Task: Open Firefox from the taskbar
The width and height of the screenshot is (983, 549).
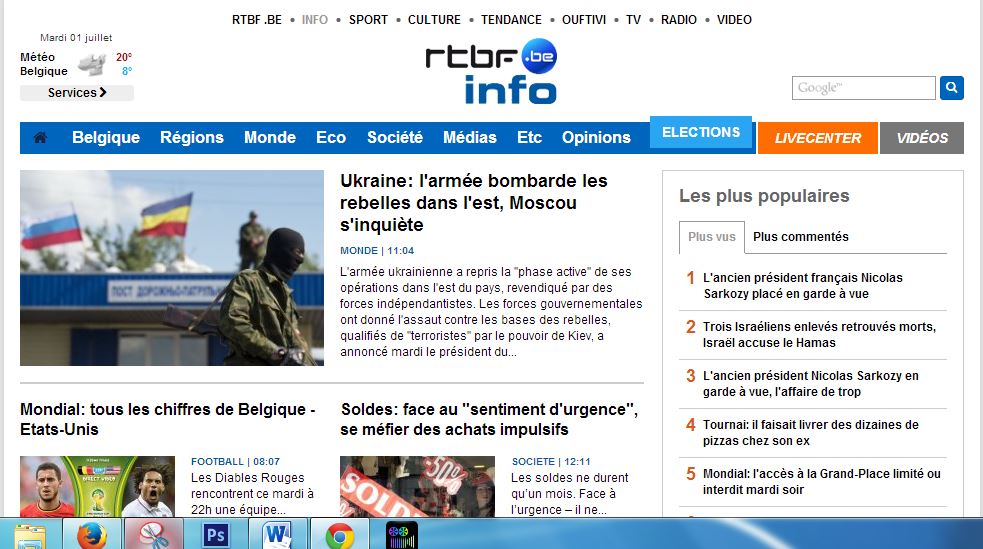Action: click(x=92, y=535)
